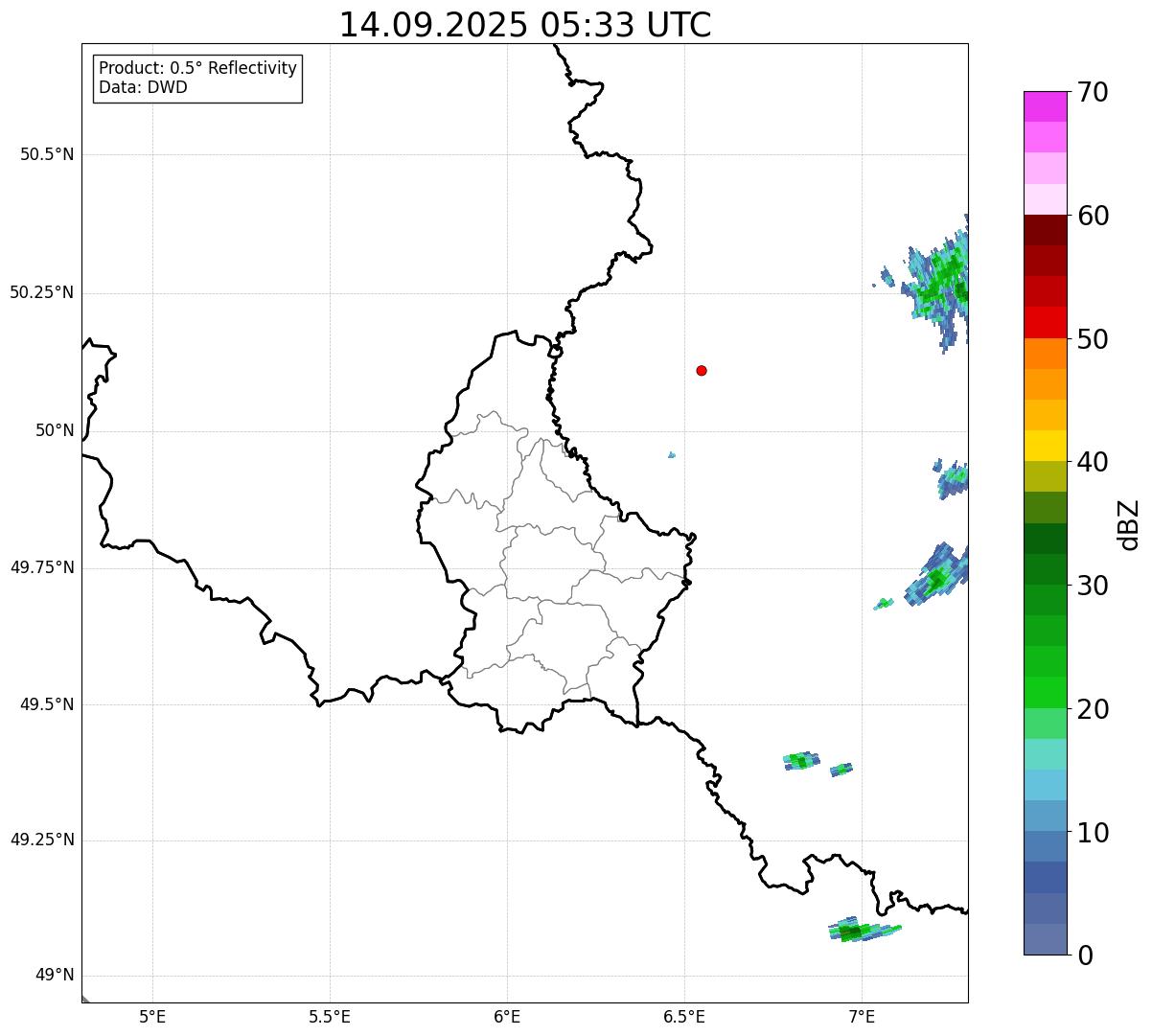Click the colorbar tick label "20"
This screenshot has height=1036, width=1152.
click(x=1093, y=709)
